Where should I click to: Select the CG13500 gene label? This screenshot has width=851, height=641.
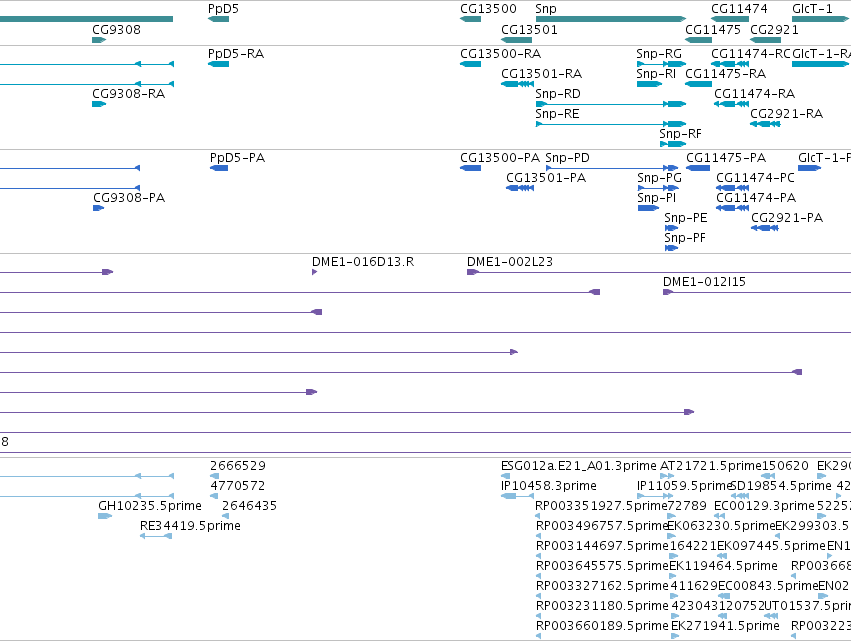(x=488, y=9)
